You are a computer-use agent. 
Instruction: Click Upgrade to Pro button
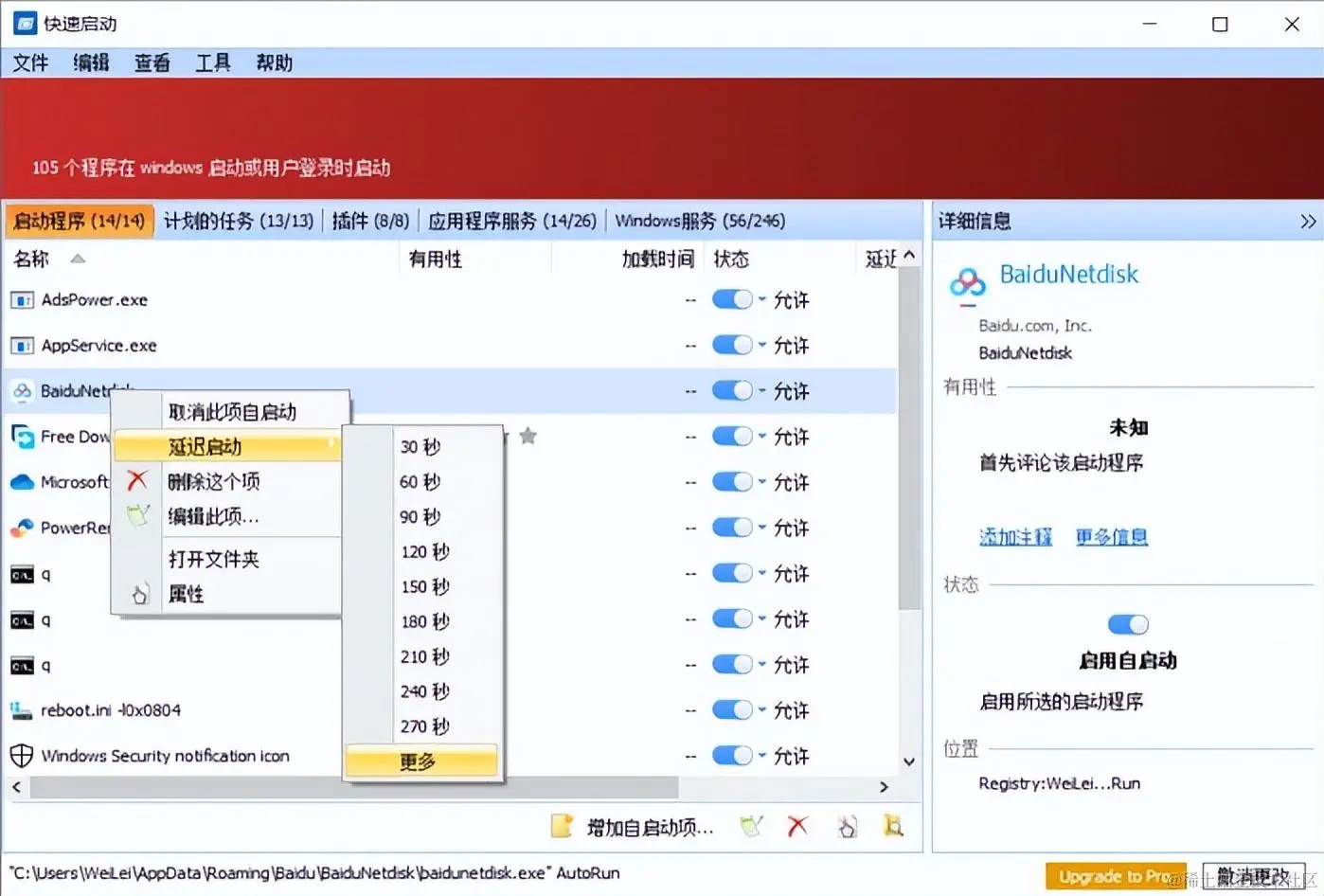point(1116,877)
